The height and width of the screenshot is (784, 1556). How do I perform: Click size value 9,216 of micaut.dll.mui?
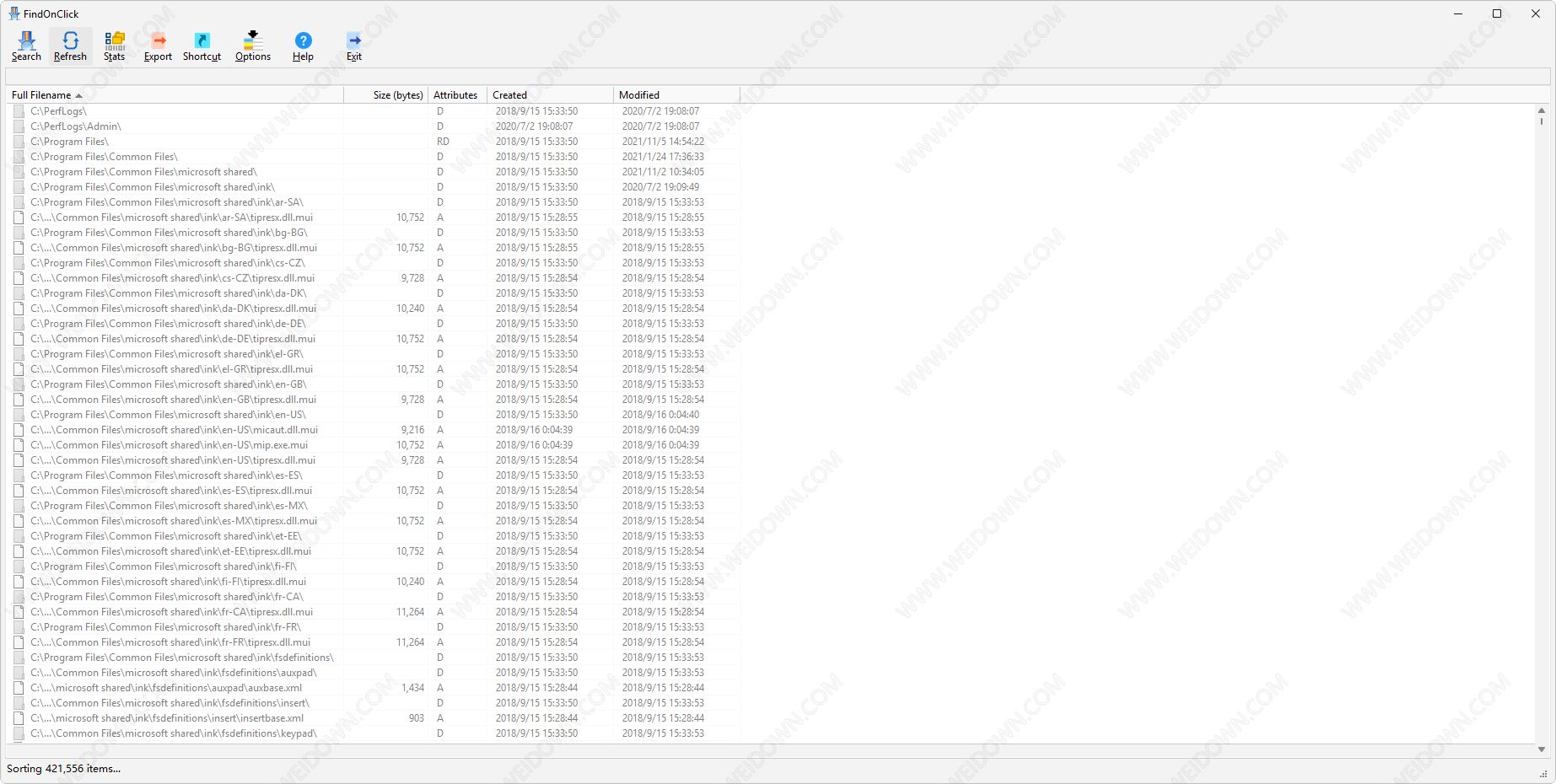tap(412, 430)
